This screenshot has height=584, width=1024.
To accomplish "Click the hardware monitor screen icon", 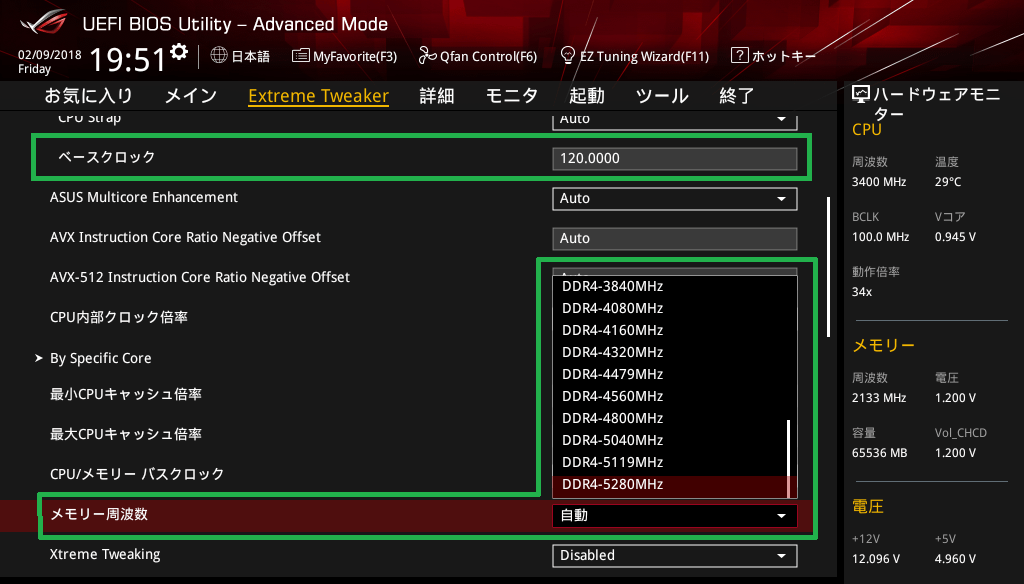I will 861,95.
